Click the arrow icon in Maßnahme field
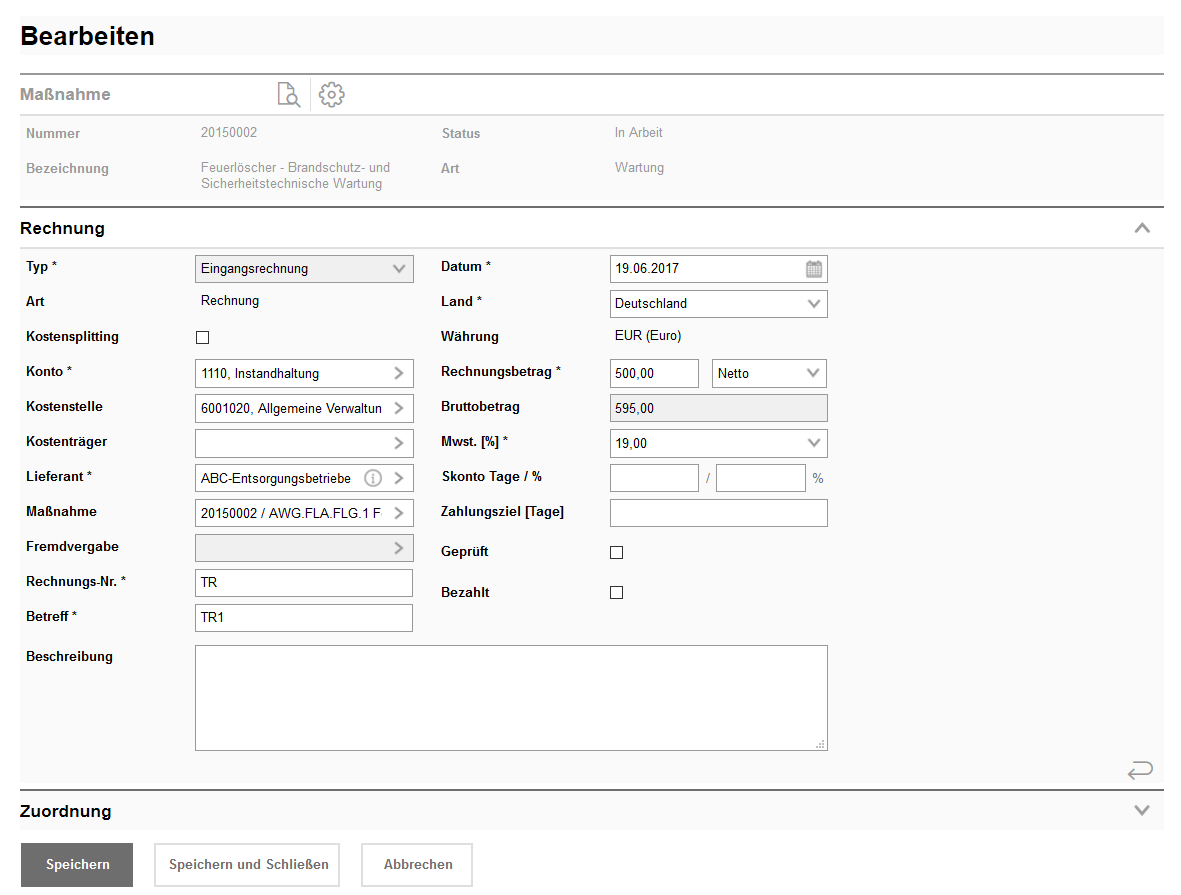The width and height of the screenshot is (1181, 895). tap(399, 514)
